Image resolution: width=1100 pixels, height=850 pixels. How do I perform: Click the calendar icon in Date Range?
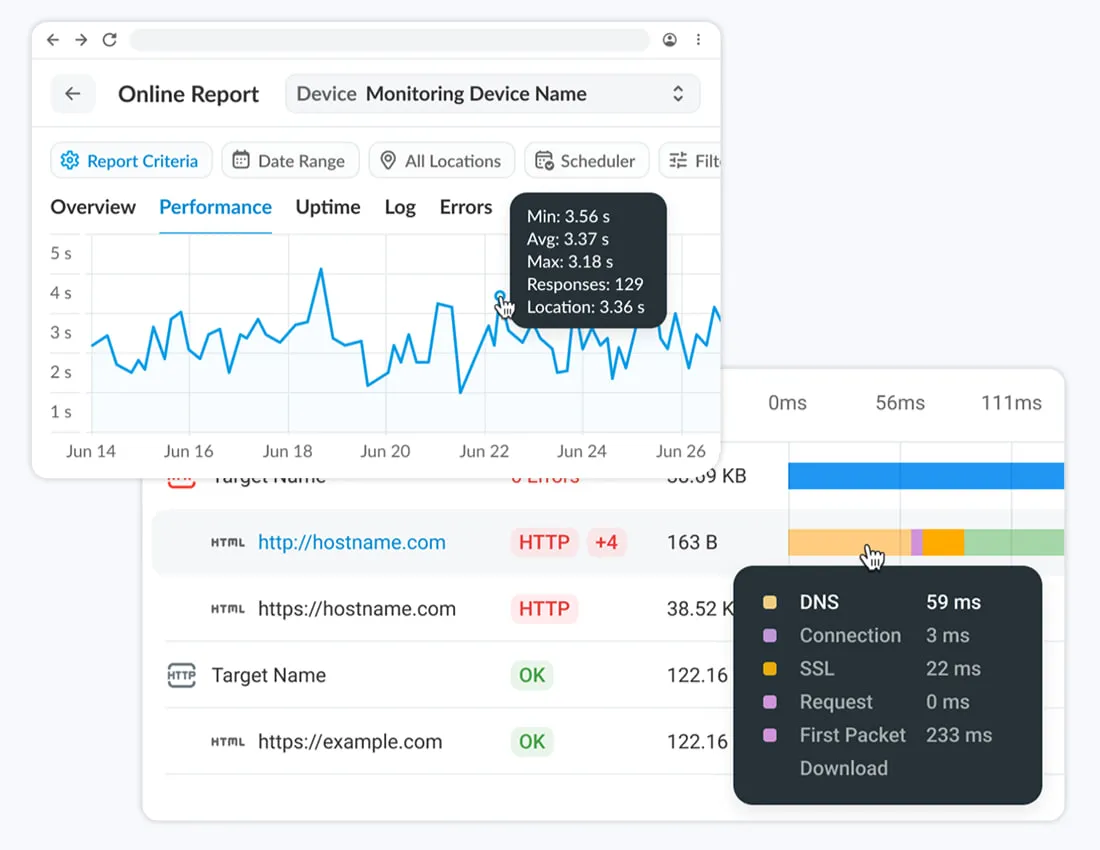point(241,160)
